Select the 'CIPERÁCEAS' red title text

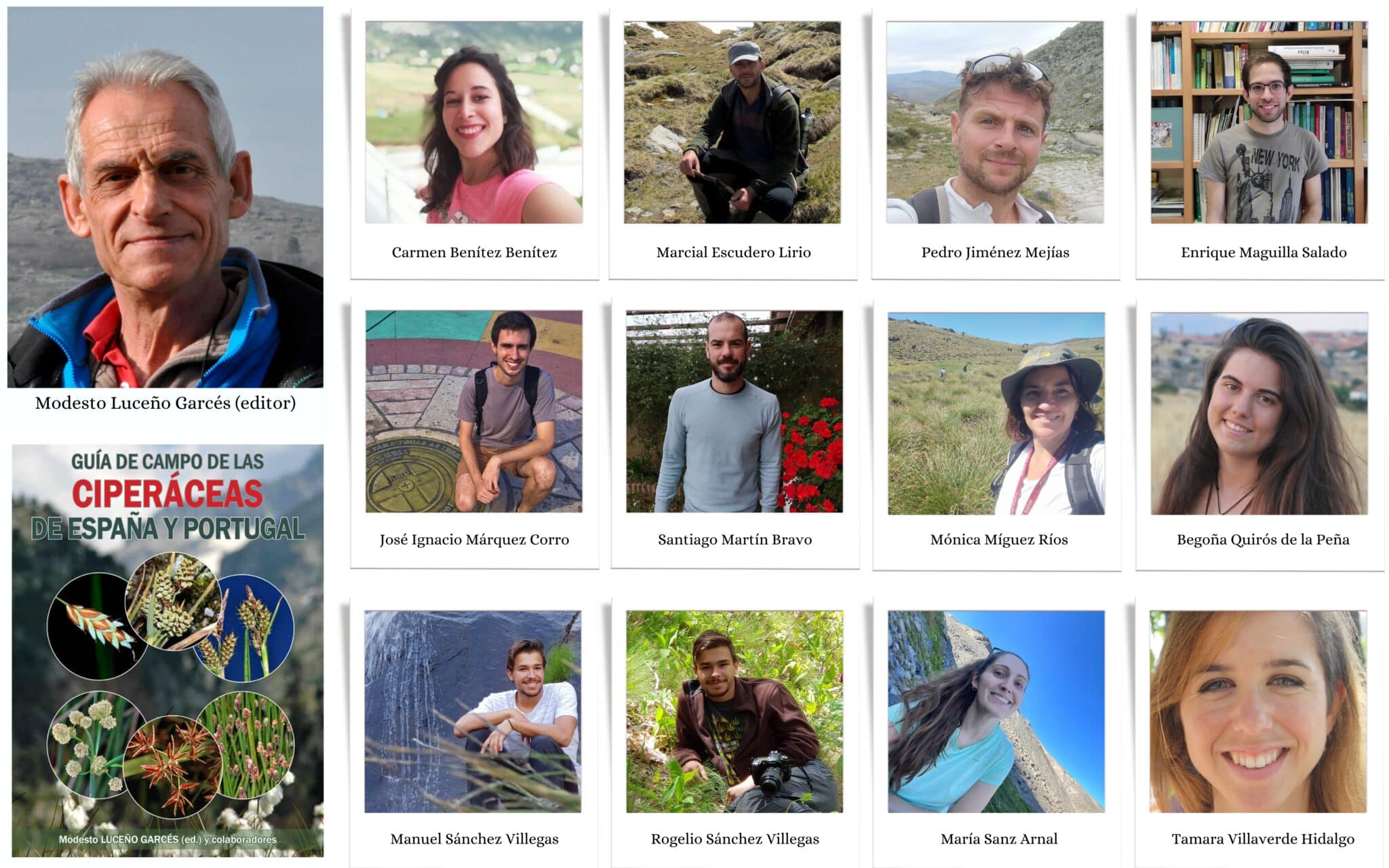[x=167, y=494]
